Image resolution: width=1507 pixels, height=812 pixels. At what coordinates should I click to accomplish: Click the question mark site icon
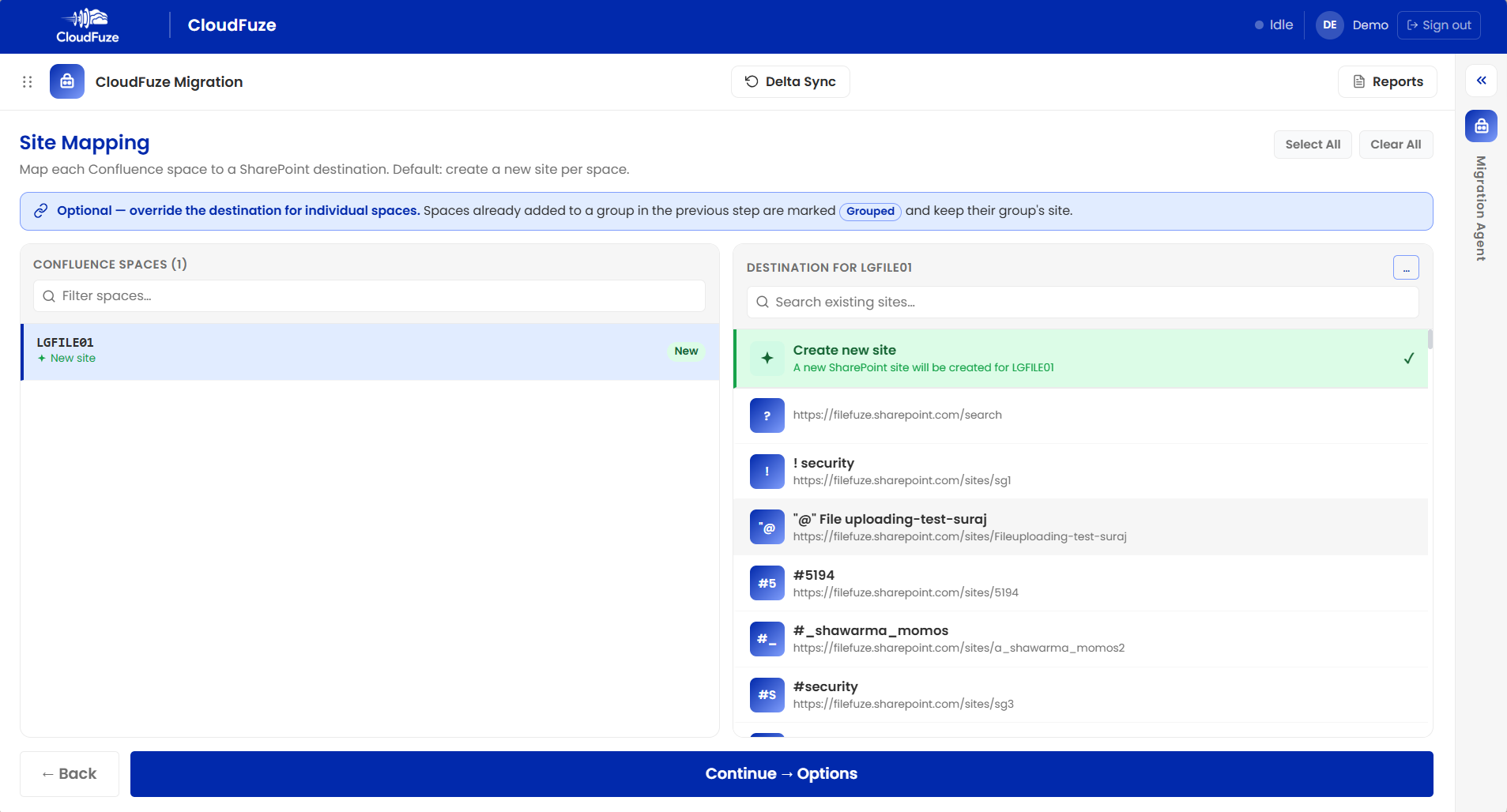pos(767,415)
